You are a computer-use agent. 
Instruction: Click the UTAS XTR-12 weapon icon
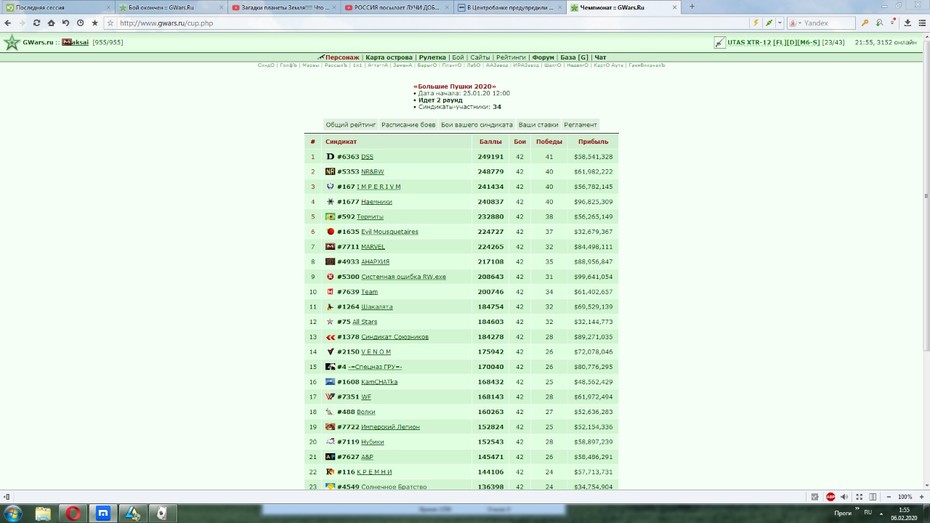coord(719,42)
